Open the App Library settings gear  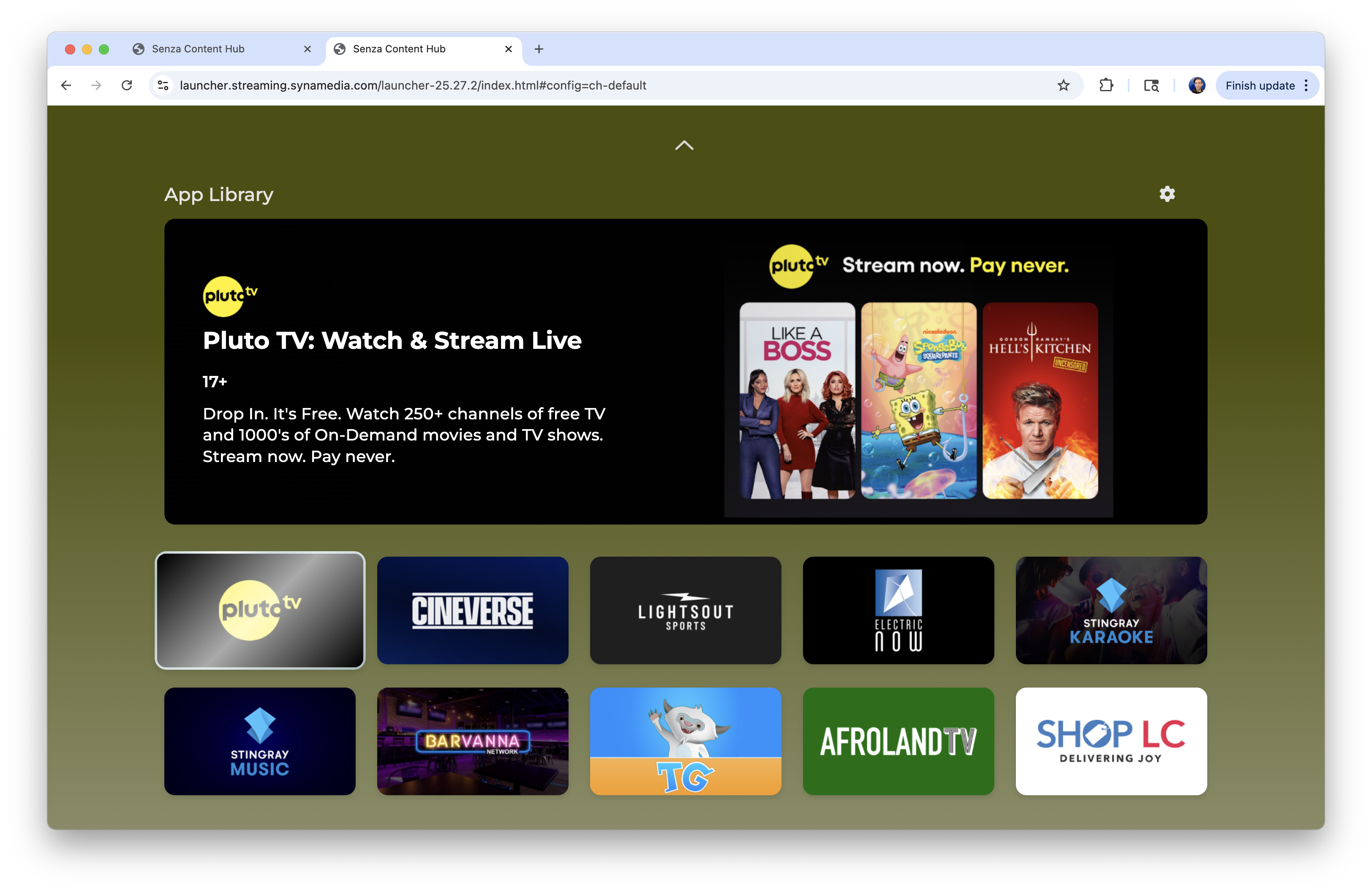(1167, 194)
